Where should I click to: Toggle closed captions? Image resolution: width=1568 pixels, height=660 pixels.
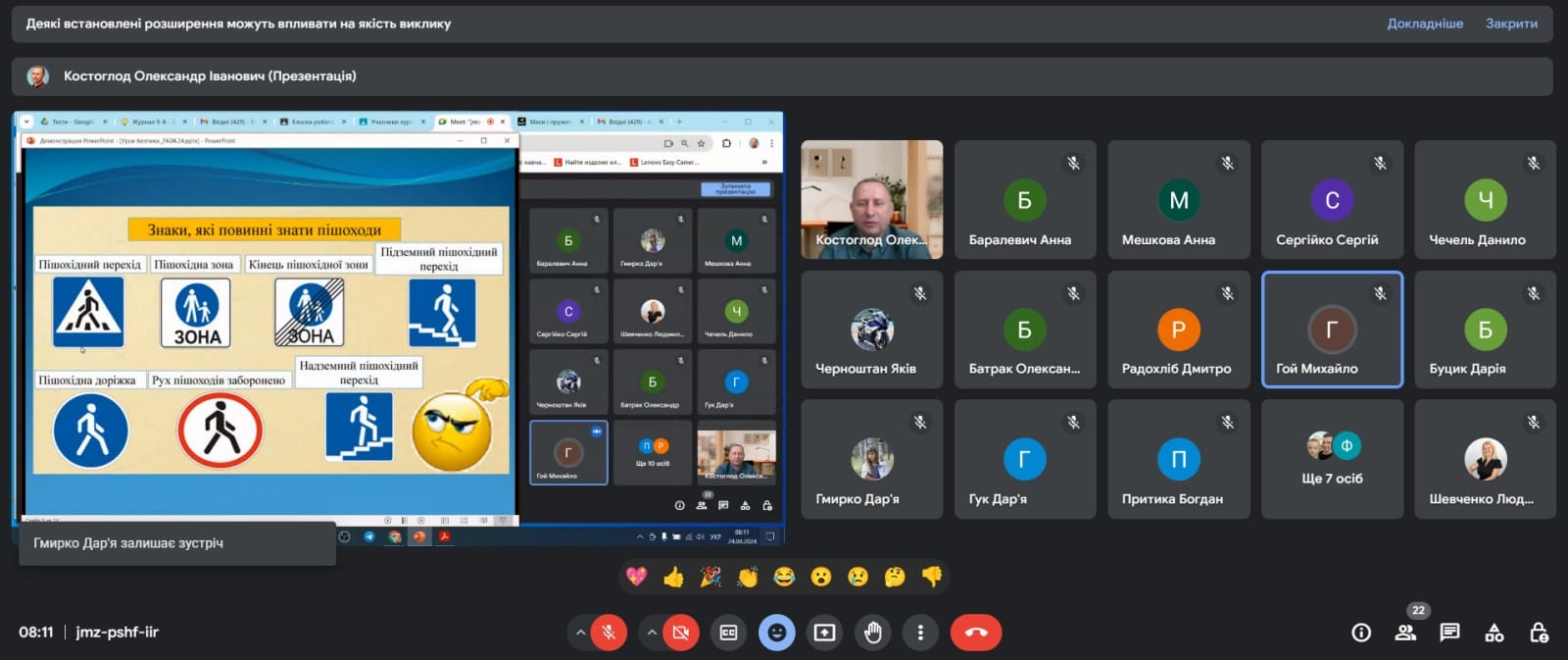(x=728, y=633)
